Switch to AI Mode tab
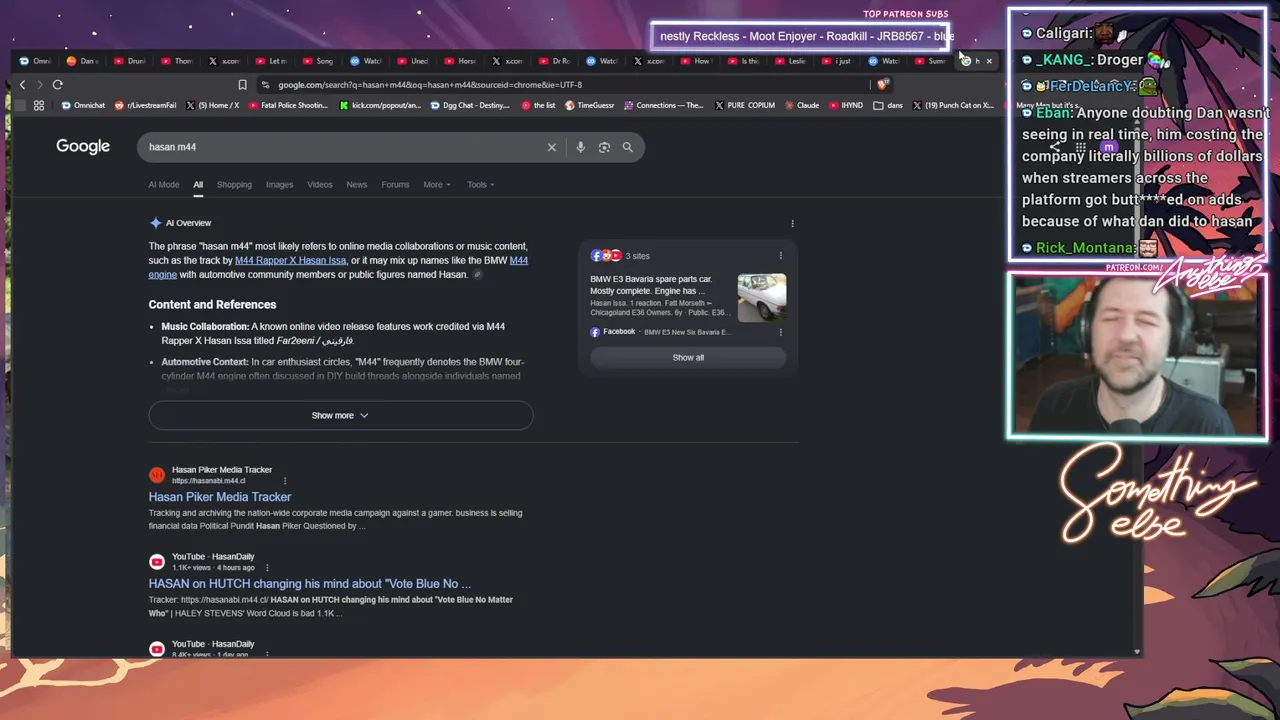Screen dimensions: 1280x720 point(164,185)
